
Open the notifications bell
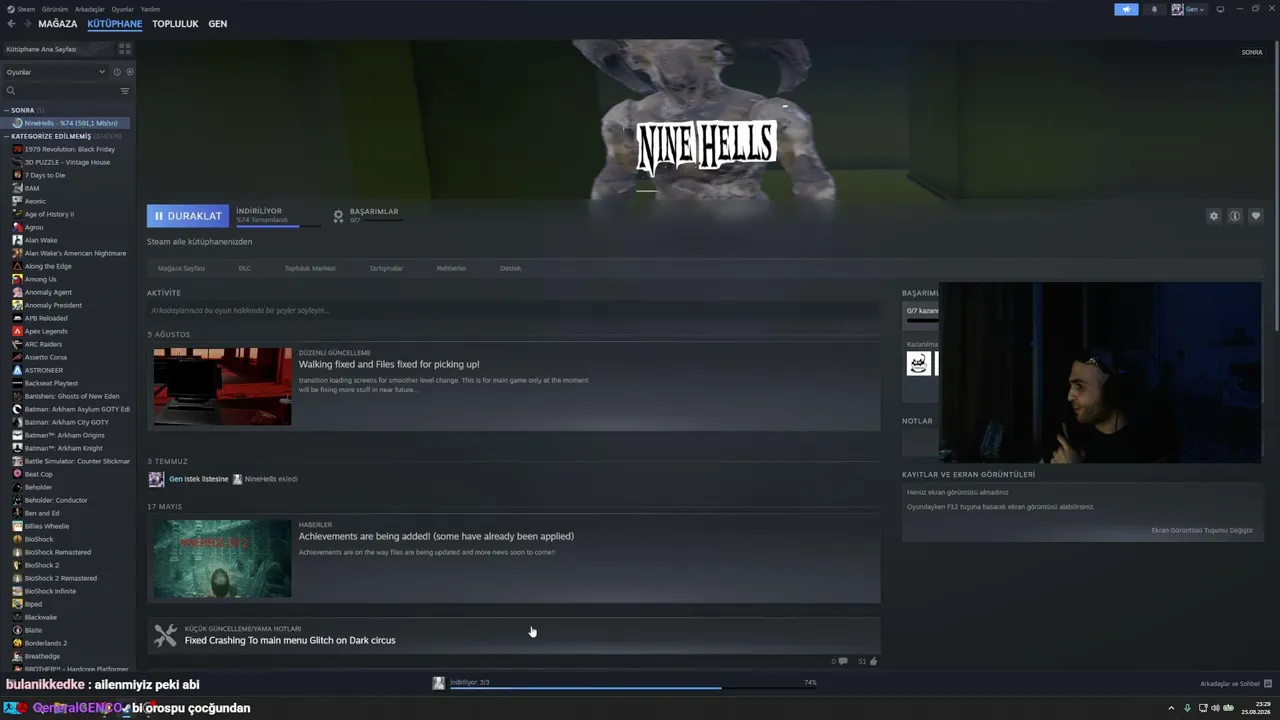1154,9
